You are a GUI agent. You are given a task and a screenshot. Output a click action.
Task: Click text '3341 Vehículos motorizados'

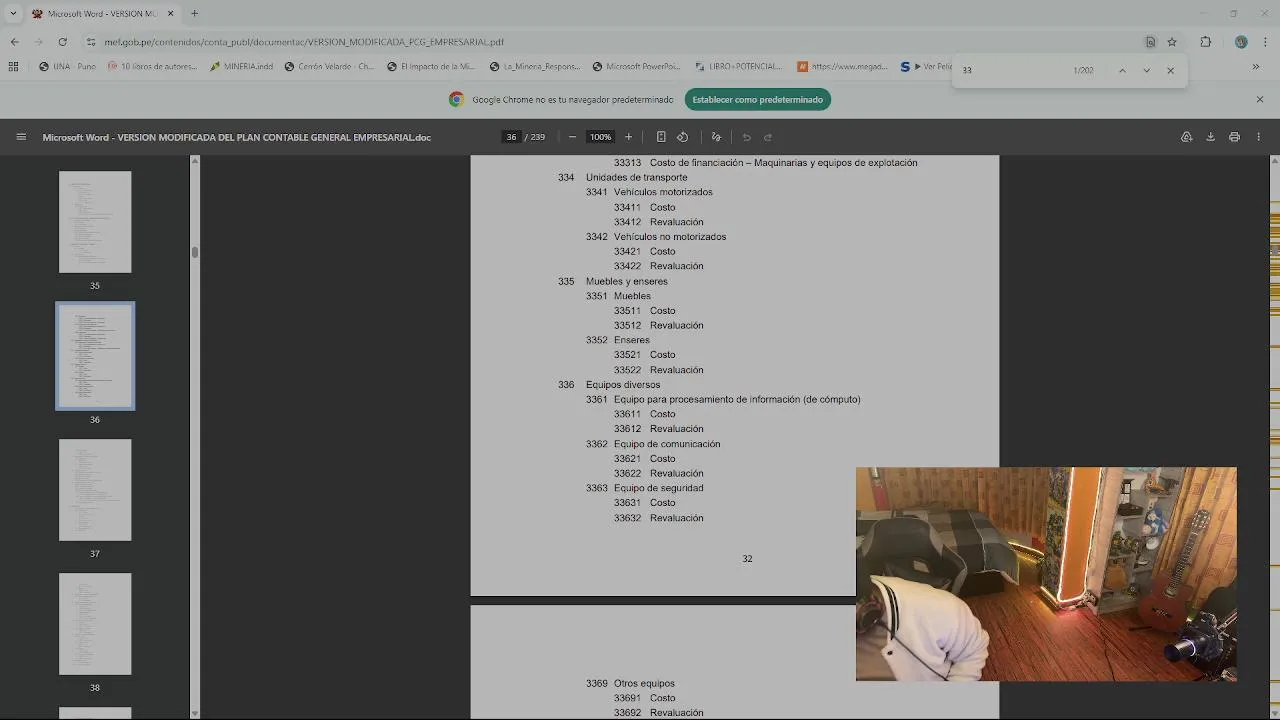649,192
